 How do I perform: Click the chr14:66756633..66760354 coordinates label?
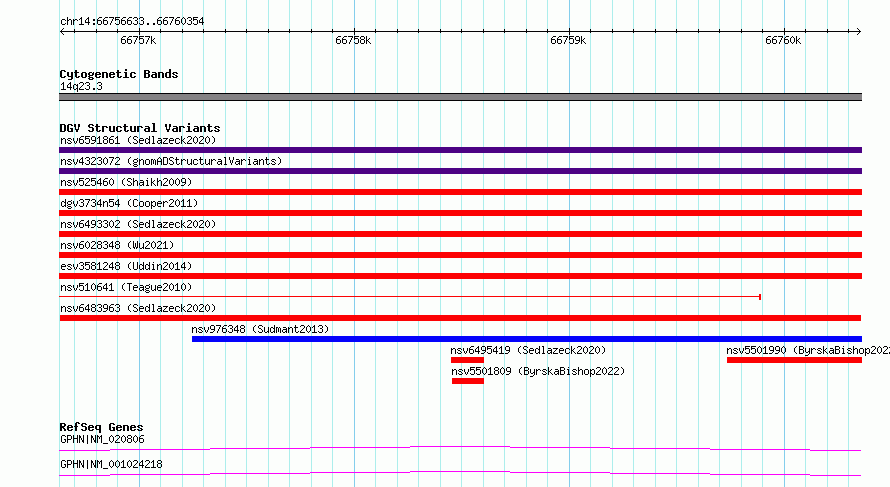point(132,21)
